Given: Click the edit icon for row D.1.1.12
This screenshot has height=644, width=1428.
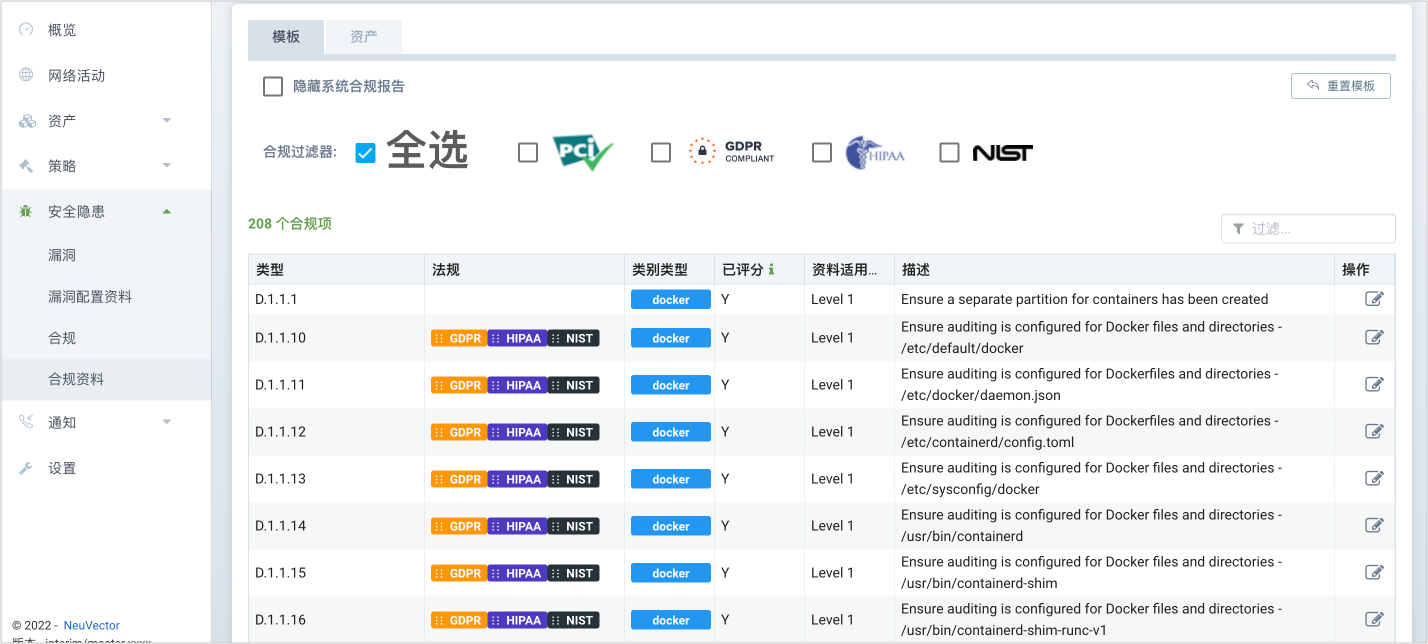Looking at the screenshot, I should point(1374,432).
